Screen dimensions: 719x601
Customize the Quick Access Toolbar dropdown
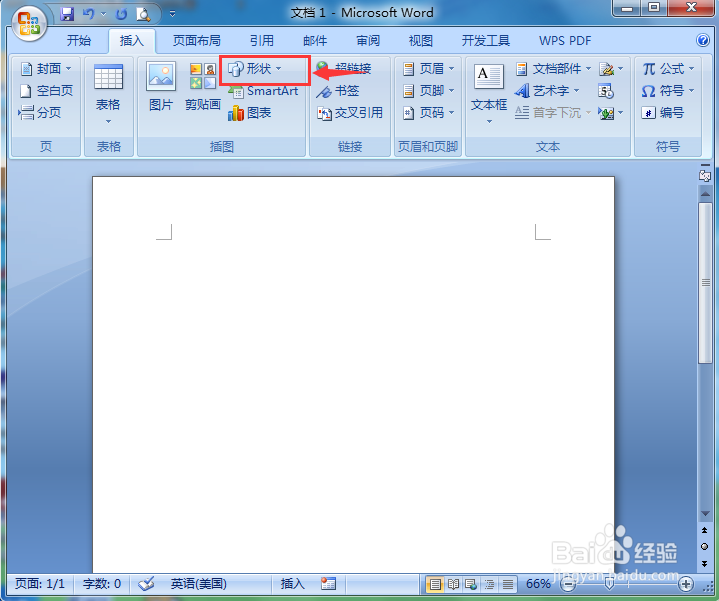[172, 15]
